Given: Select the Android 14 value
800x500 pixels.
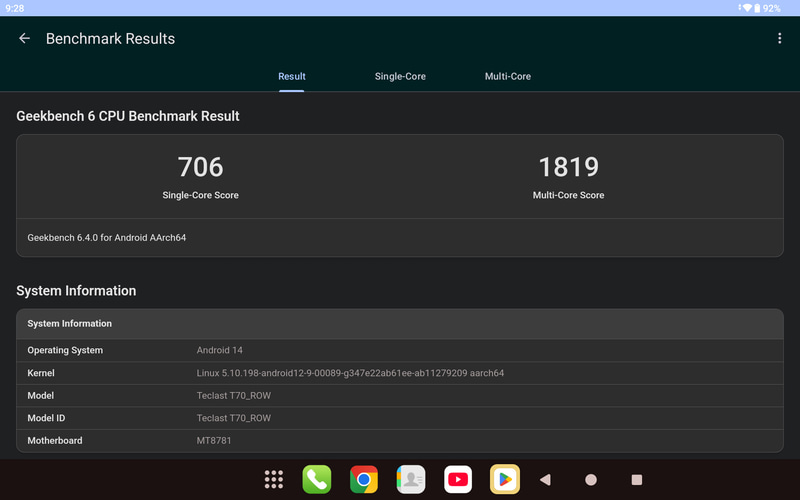Looking at the screenshot, I should tap(219, 351).
